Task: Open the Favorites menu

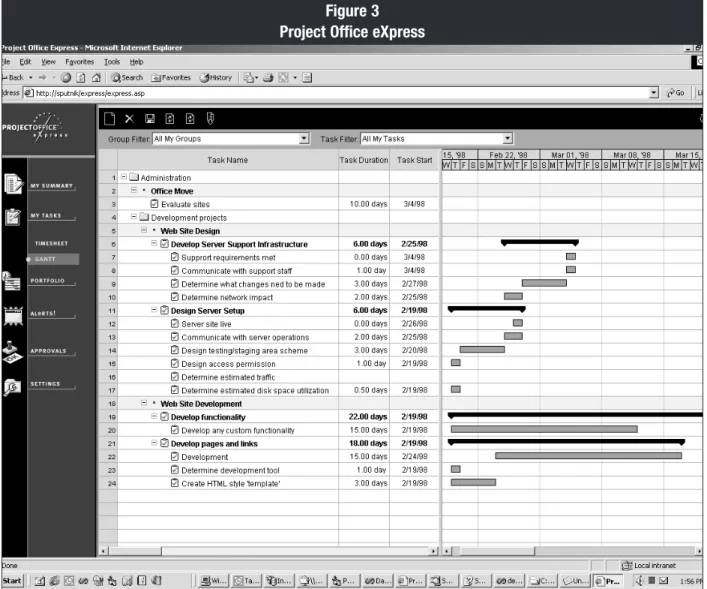Action: (80, 62)
